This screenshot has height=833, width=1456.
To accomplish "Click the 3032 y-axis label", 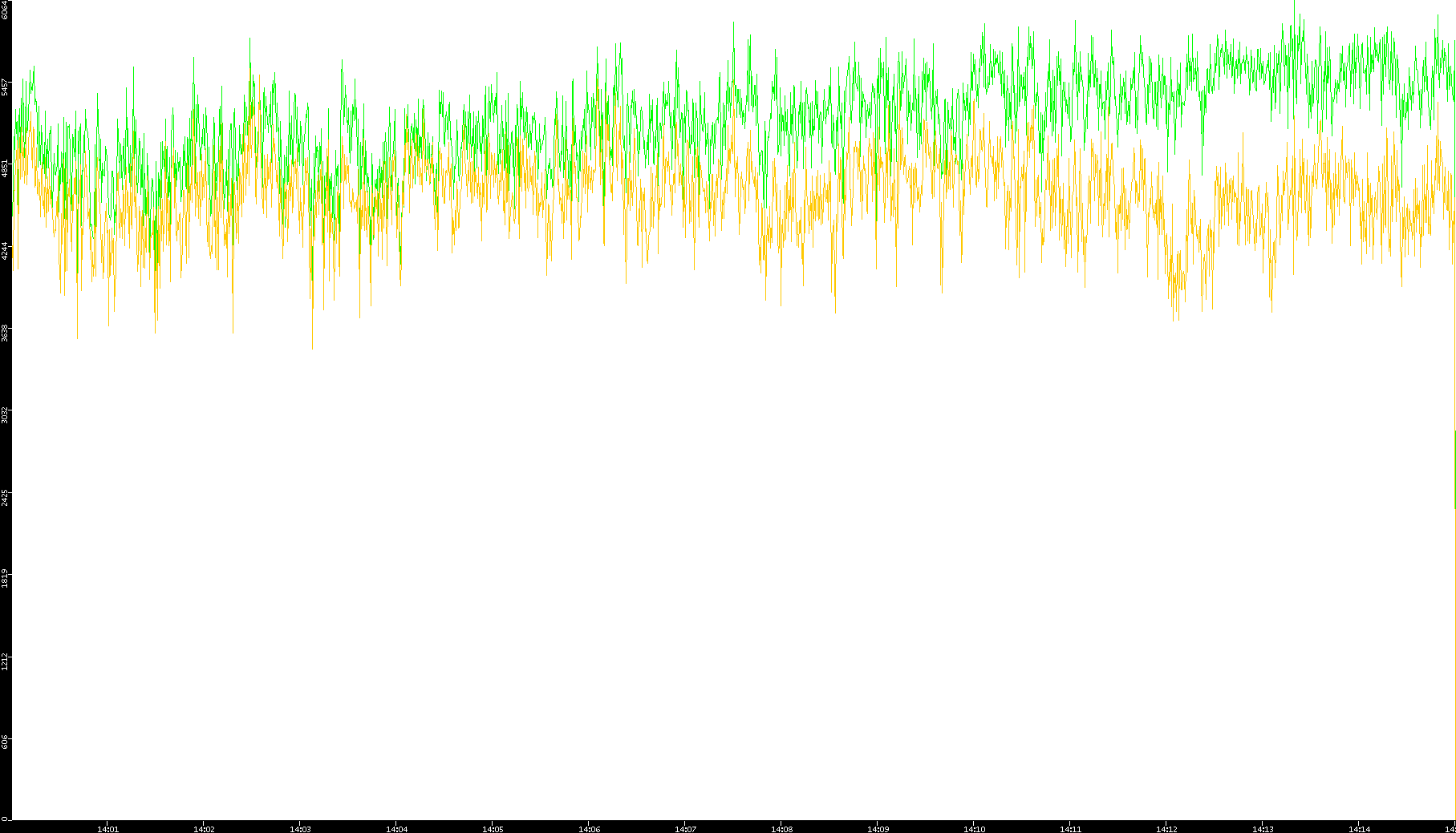I will (5, 414).
